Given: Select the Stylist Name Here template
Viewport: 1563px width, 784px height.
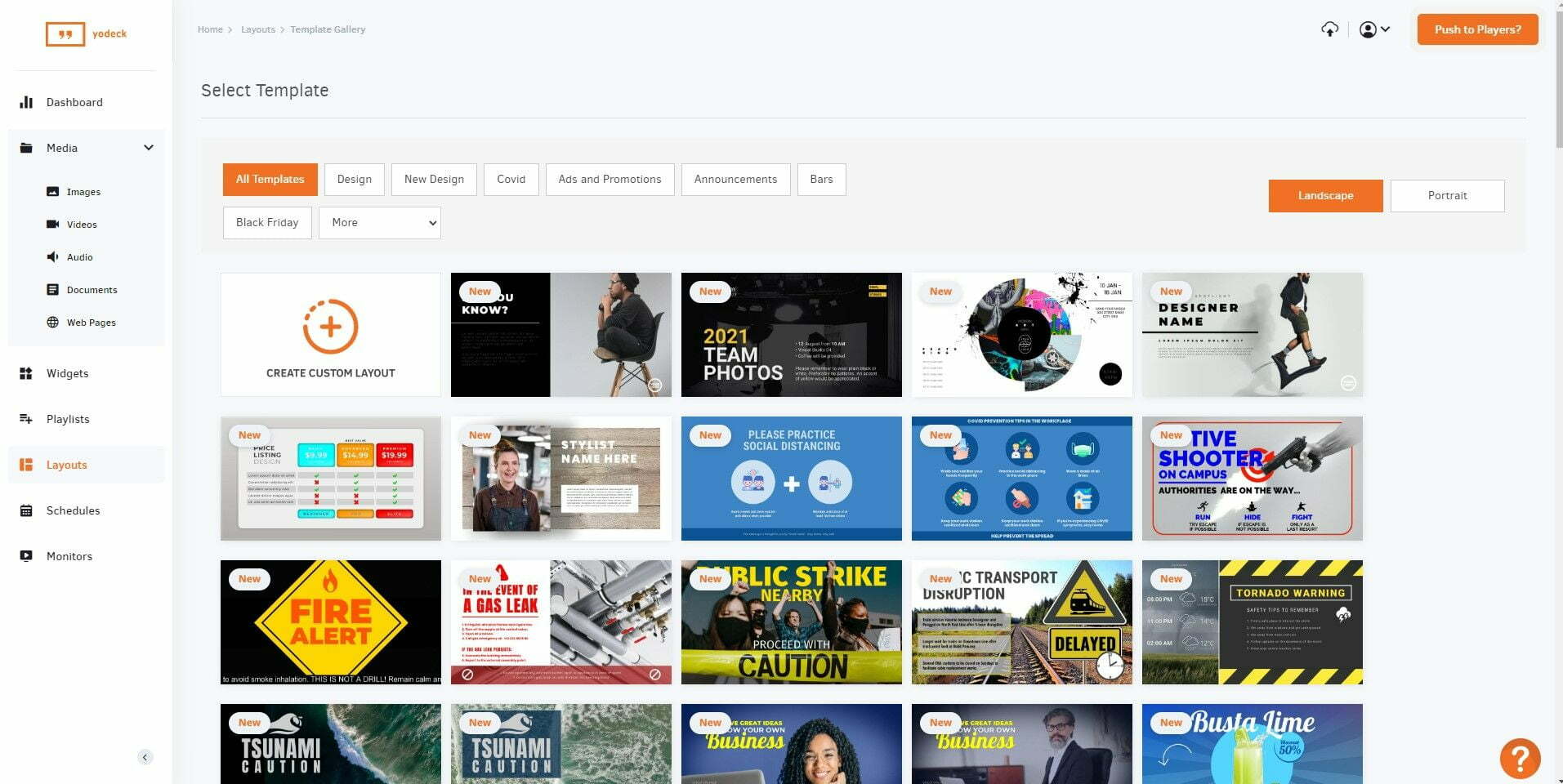Looking at the screenshot, I should [x=561, y=479].
